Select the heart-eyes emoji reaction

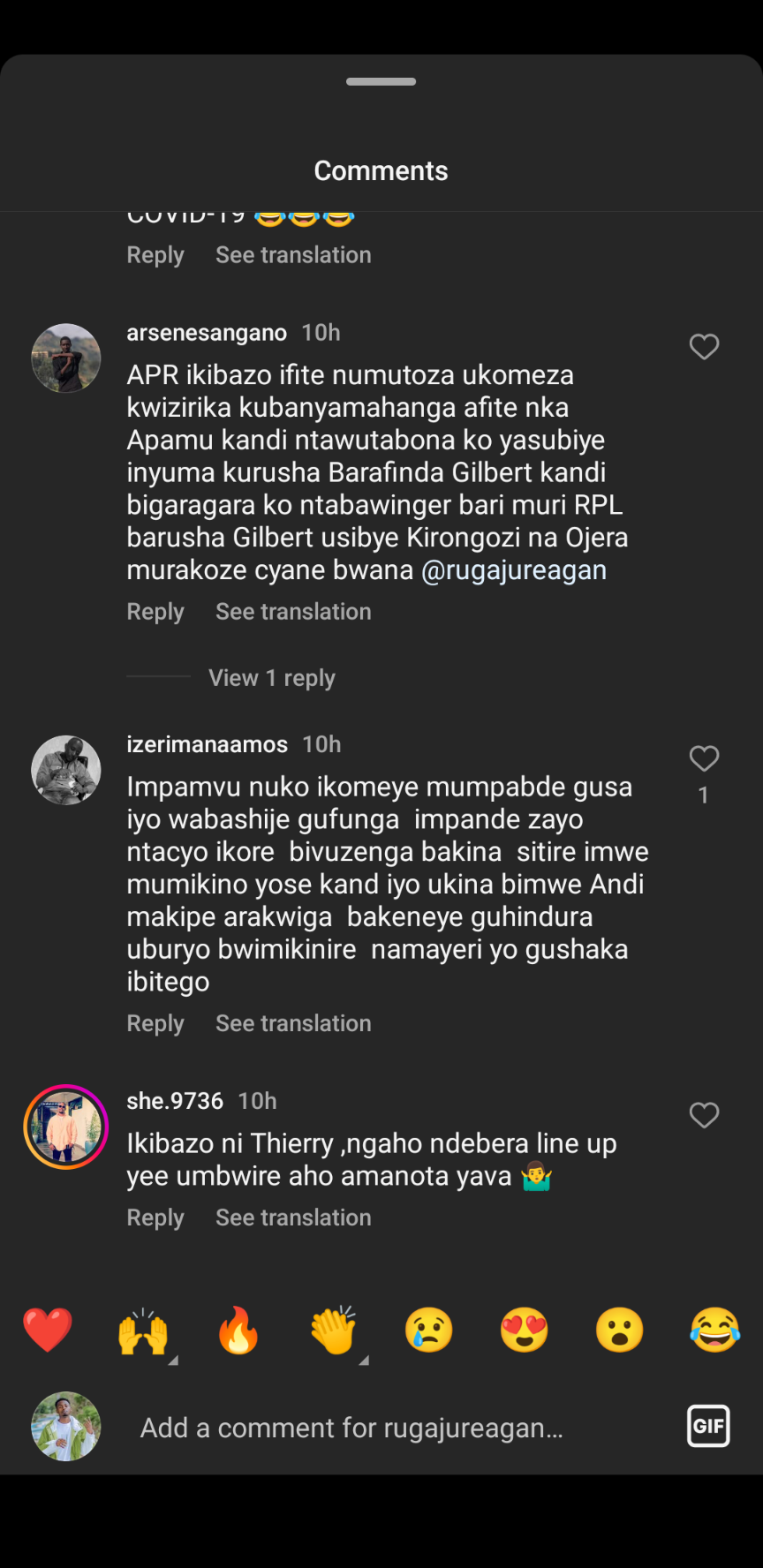tap(525, 1330)
